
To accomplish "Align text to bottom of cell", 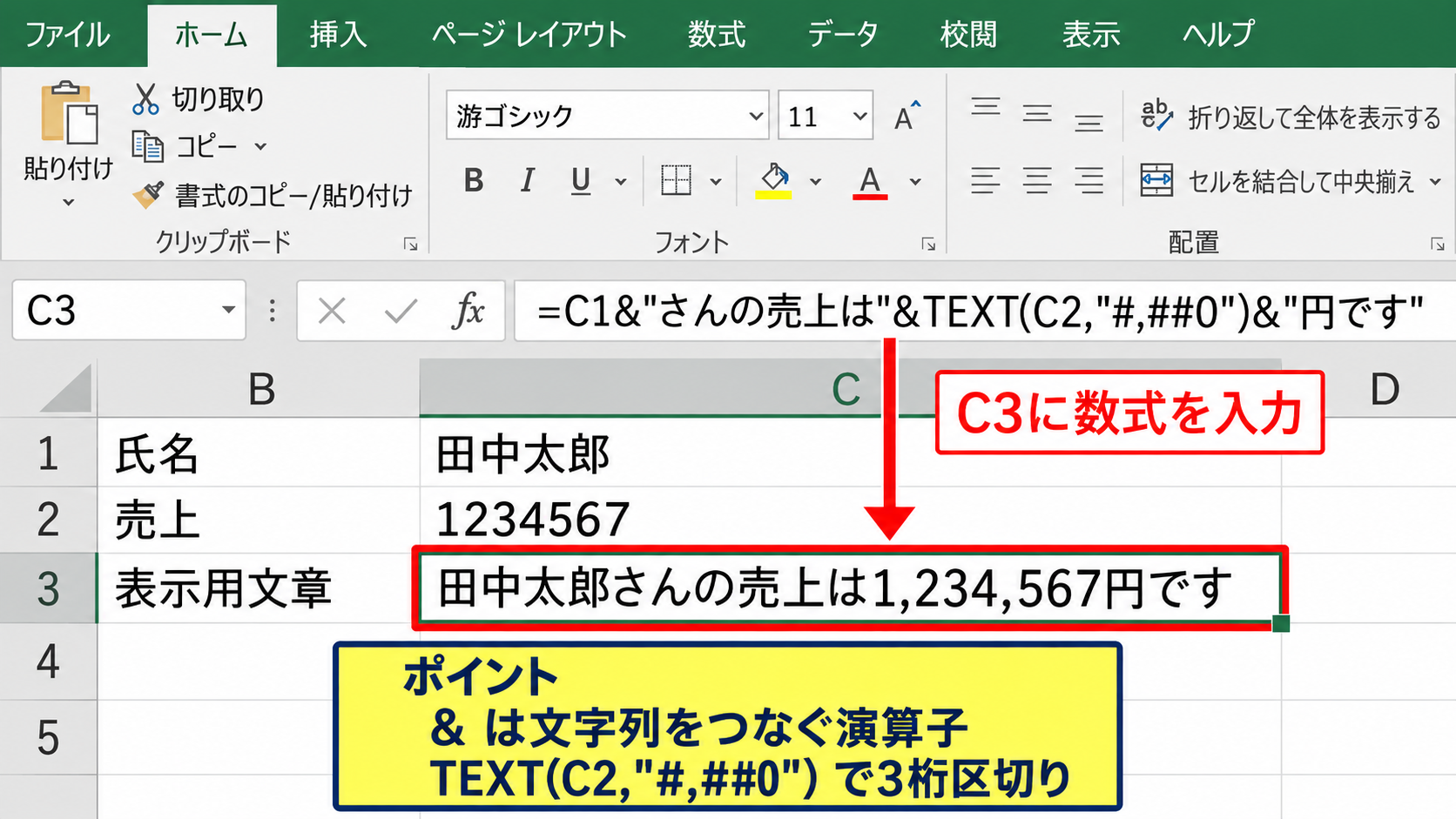I will coord(1089,122).
